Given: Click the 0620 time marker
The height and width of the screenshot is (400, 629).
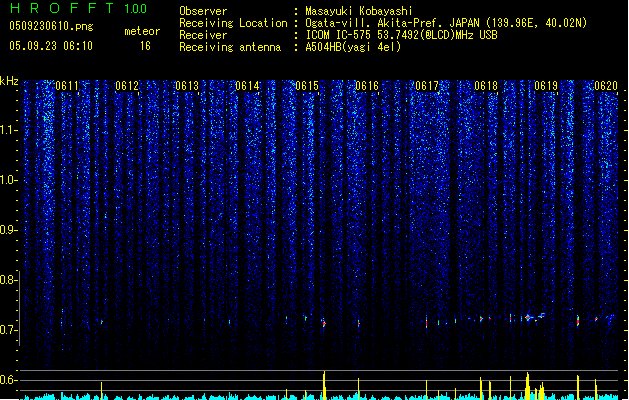Looking at the screenshot, I should 606,86.
